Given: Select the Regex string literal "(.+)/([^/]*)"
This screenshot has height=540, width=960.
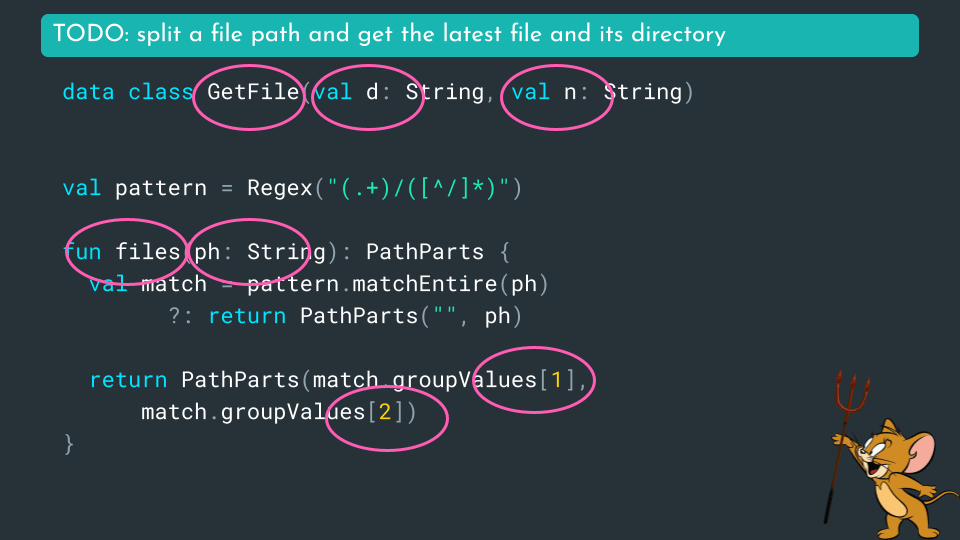Looking at the screenshot, I should (x=418, y=189).
